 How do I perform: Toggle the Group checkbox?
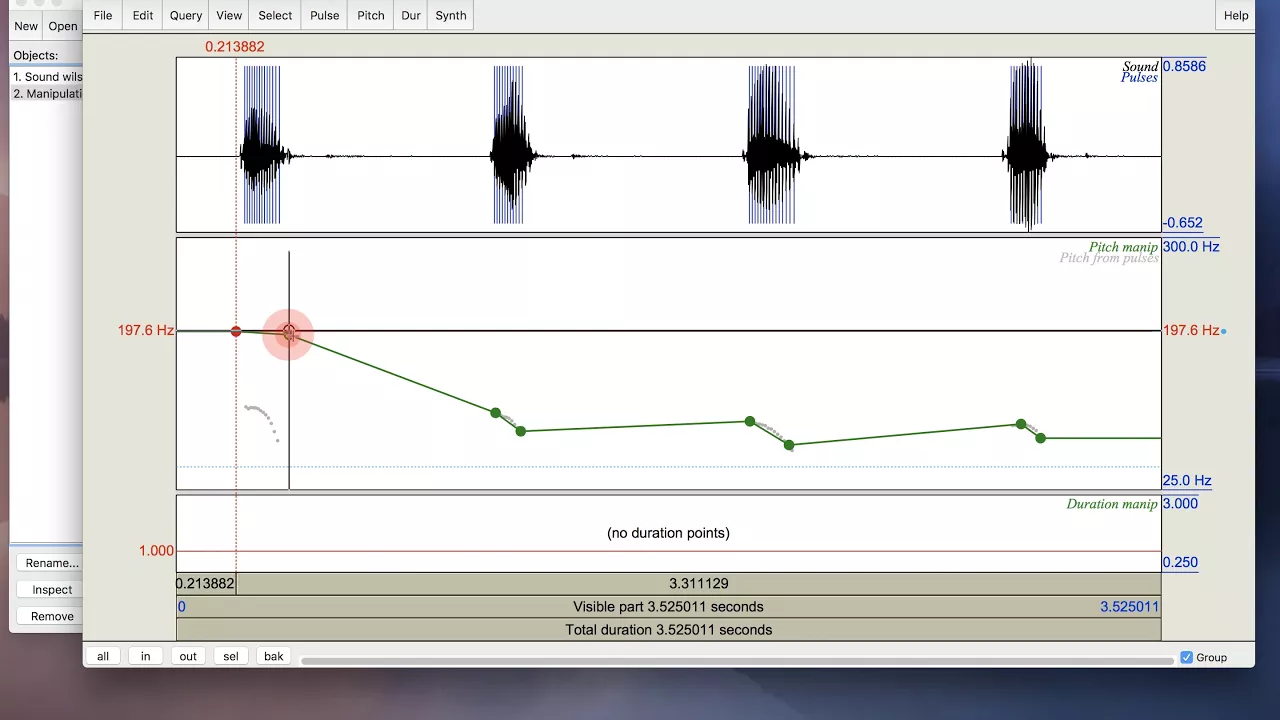tap(1187, 657)
